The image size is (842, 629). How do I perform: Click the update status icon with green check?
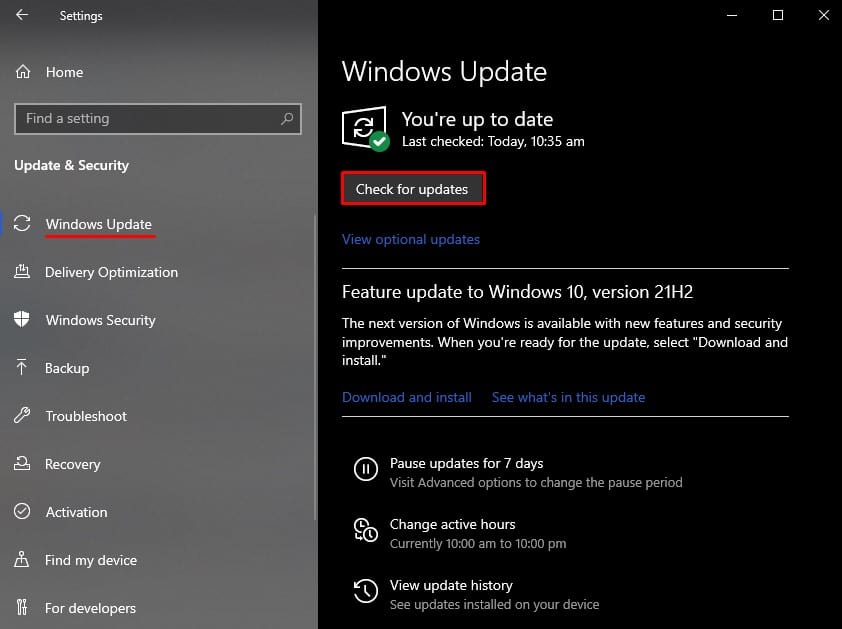tap(366, 129)
